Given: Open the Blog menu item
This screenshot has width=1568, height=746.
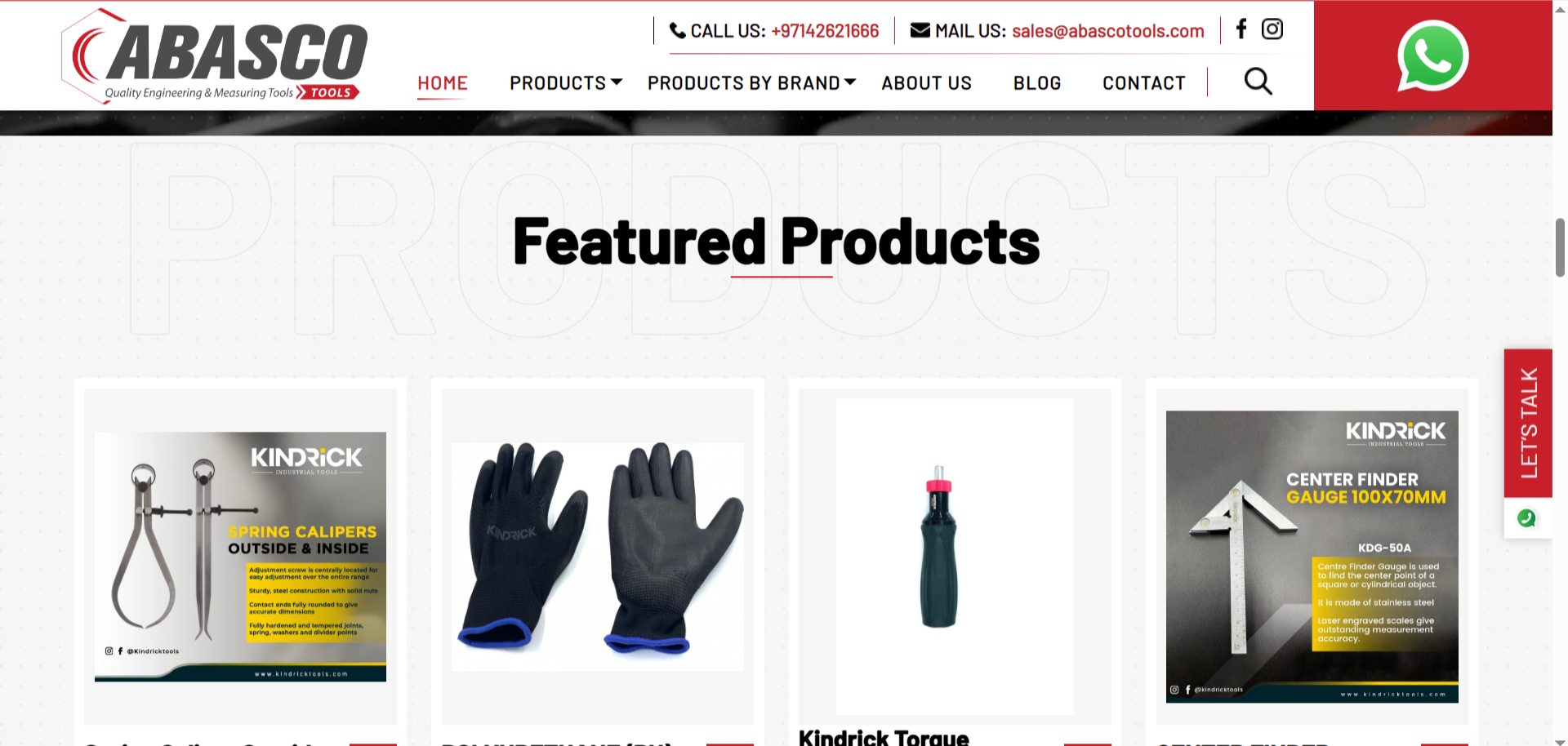Looking at the screenshot, I should coord(1037,83).
